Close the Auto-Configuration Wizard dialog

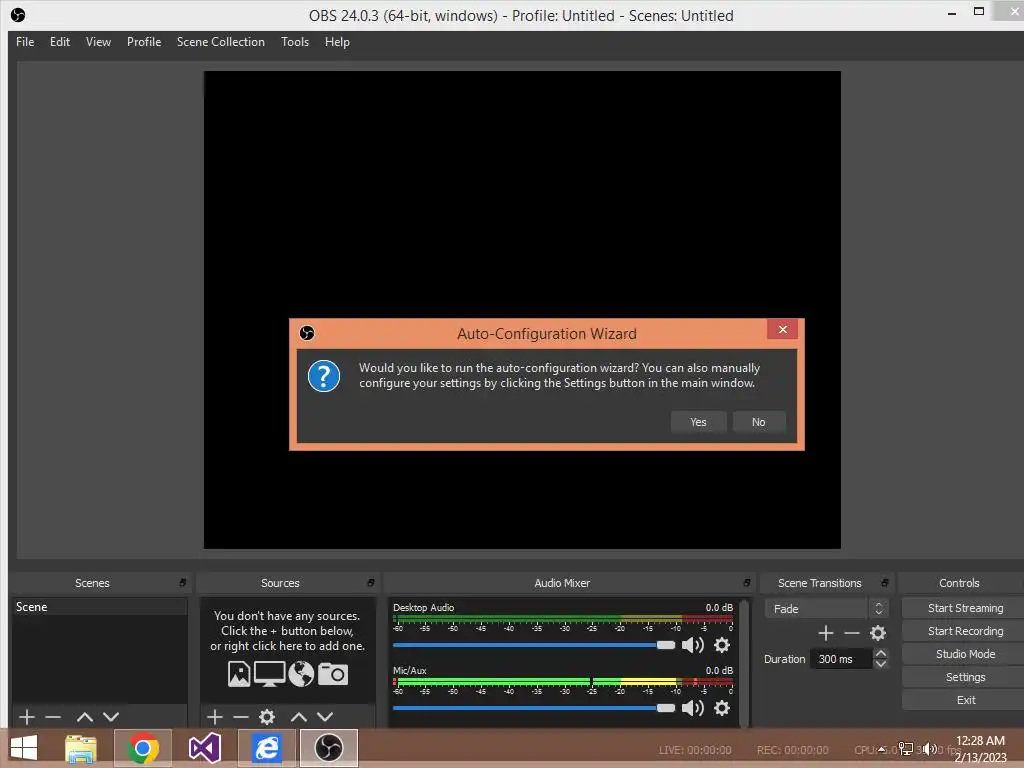pyautogui.click(x=782, y=330)
